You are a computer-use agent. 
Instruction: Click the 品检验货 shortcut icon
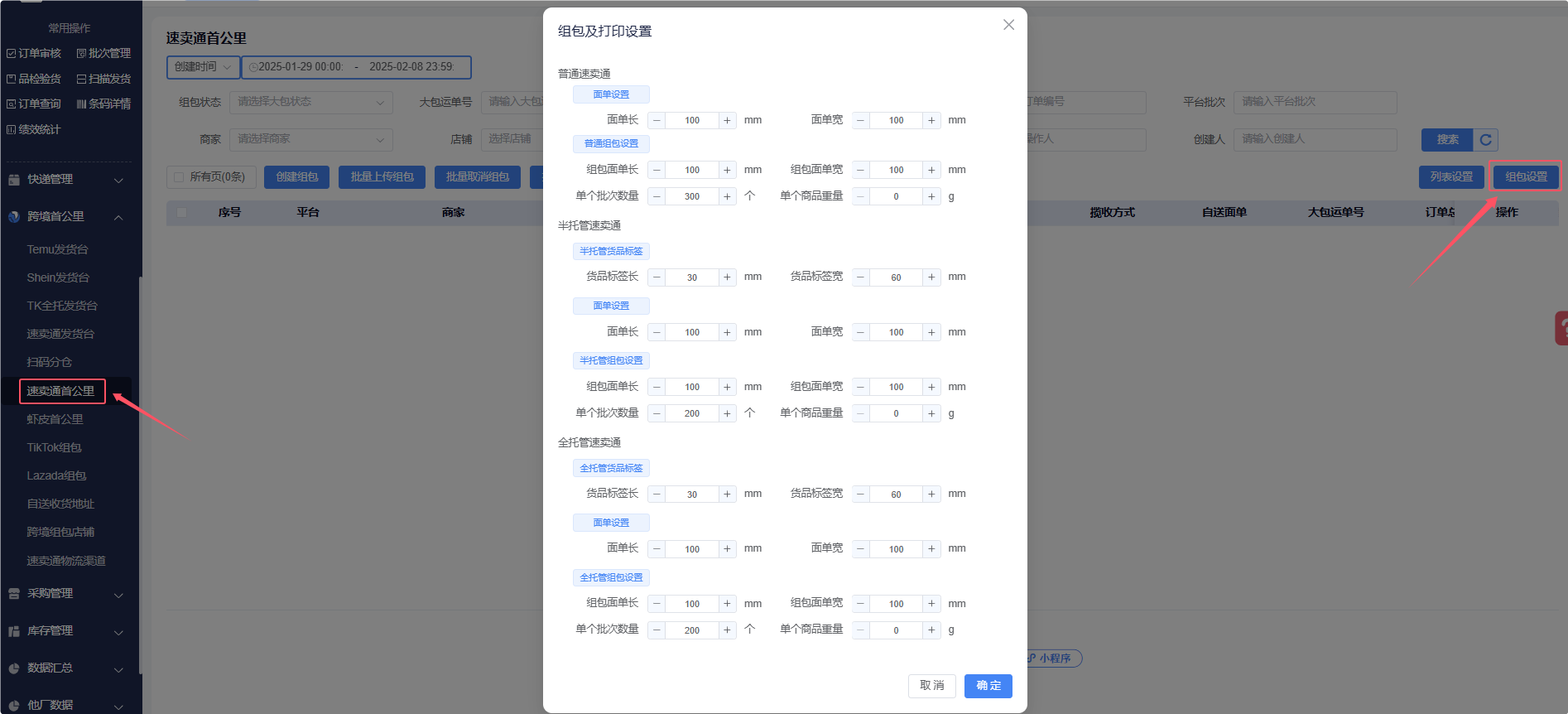pos(11,80)
